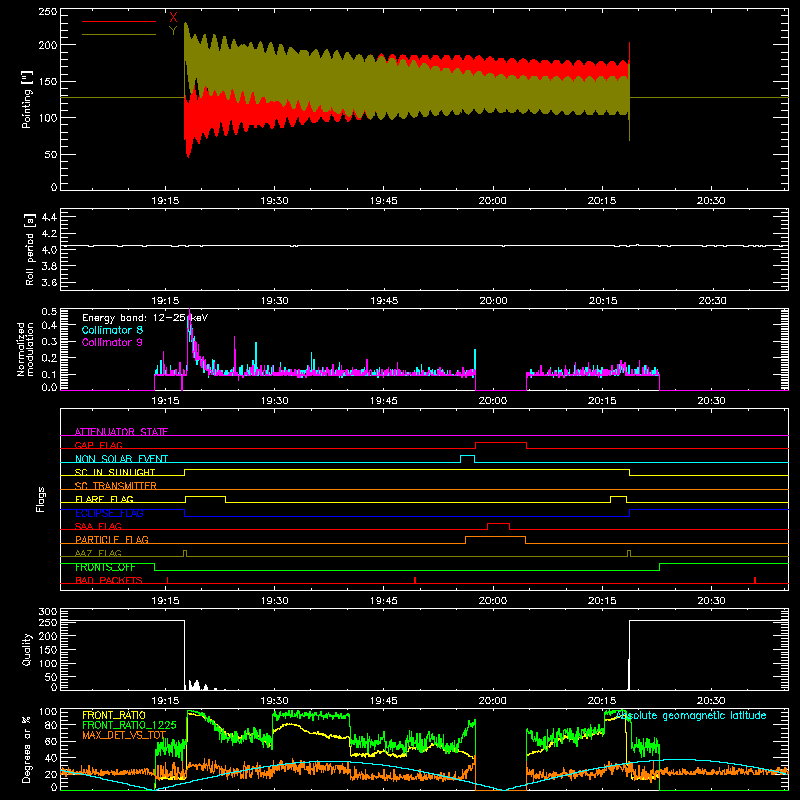
Task: Click the 'Degrees or %' axis label
Action: (27, 749)
